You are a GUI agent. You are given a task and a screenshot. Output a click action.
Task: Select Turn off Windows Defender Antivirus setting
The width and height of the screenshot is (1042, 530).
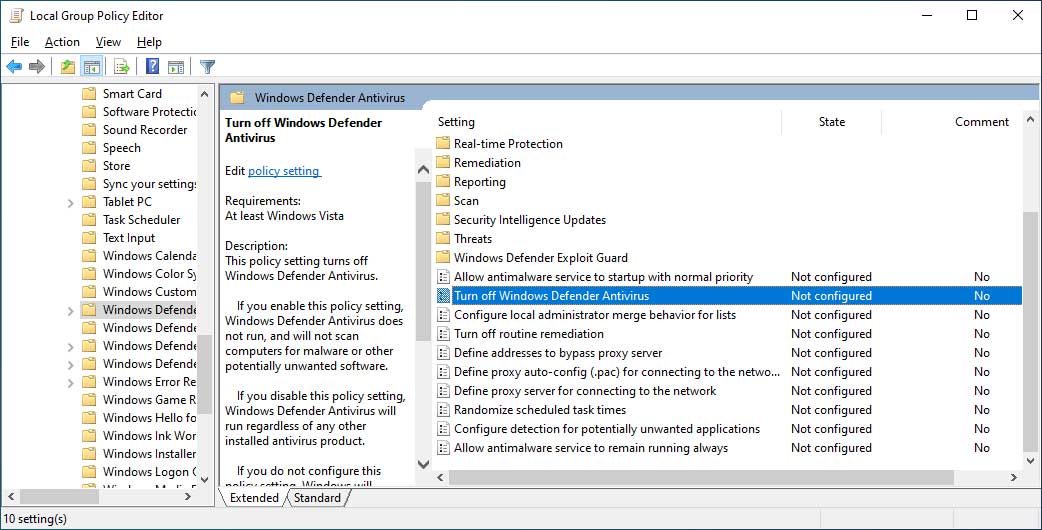click(x=728, y=296)
